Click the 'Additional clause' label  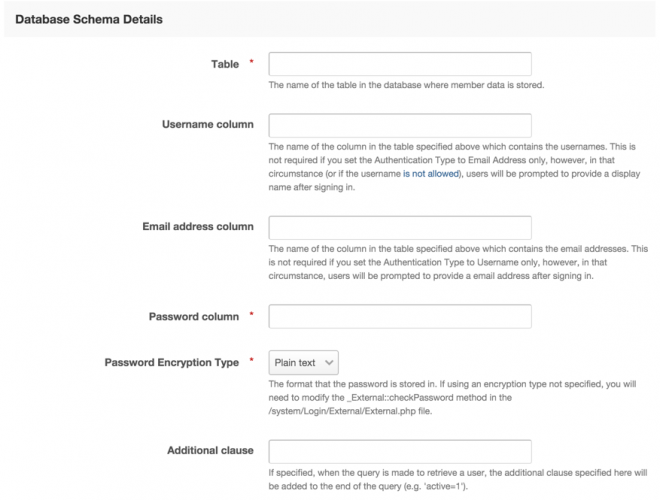tap(210, 450)
